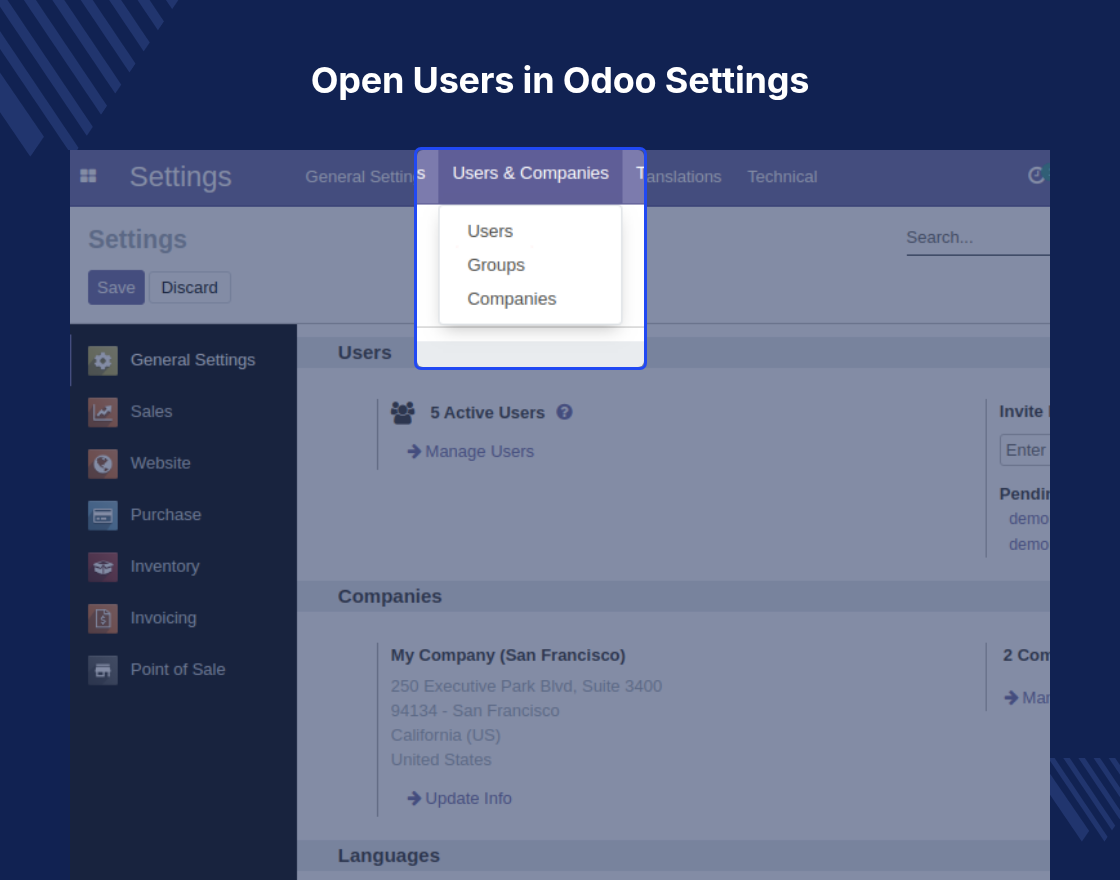The width and height of the screenshot is (1120, 880).
Task: Select Invoicing label in the sidebar
Action: coord(164,618)
